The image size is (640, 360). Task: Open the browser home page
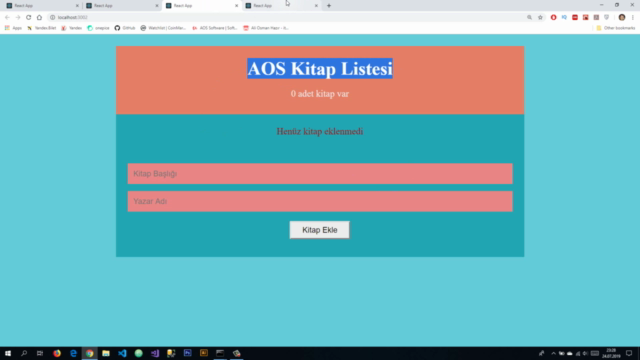(39, 17)
